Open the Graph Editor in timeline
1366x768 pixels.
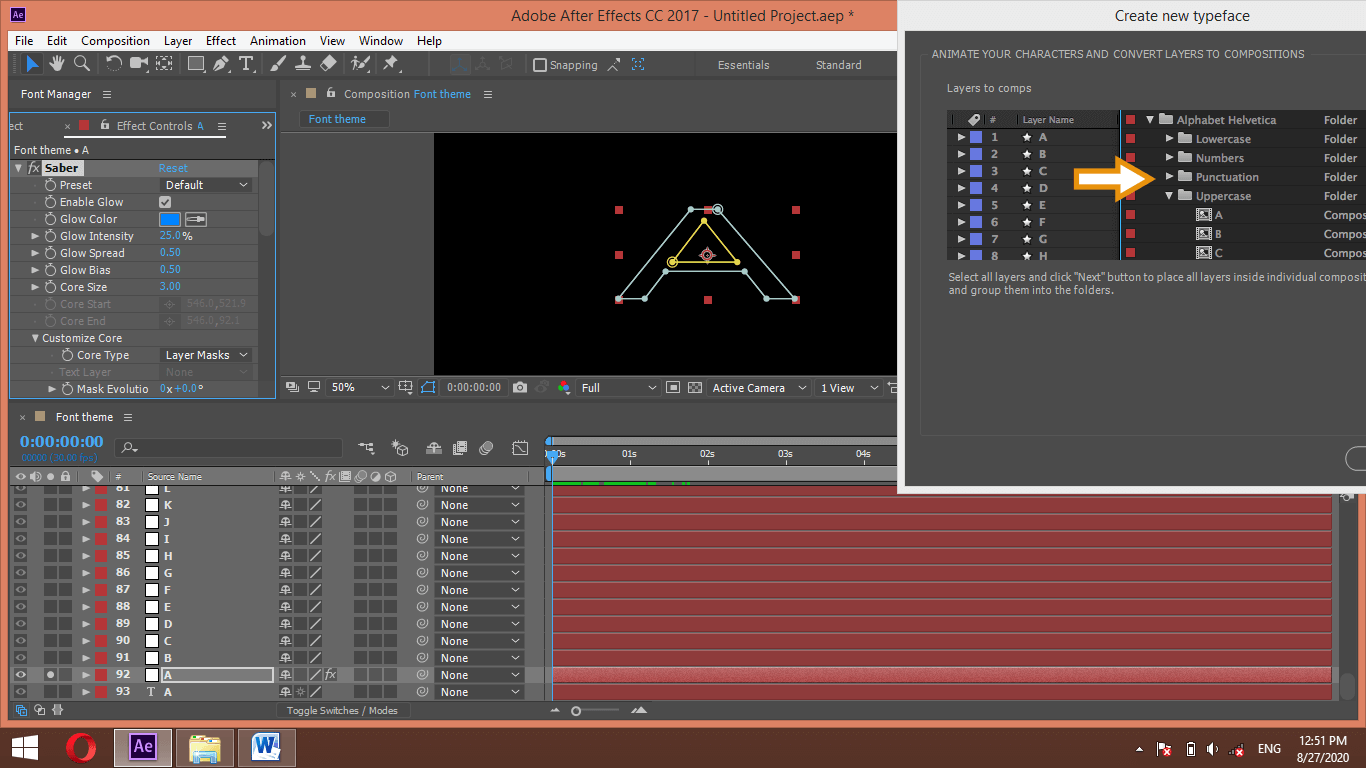(x=520, y=448)
